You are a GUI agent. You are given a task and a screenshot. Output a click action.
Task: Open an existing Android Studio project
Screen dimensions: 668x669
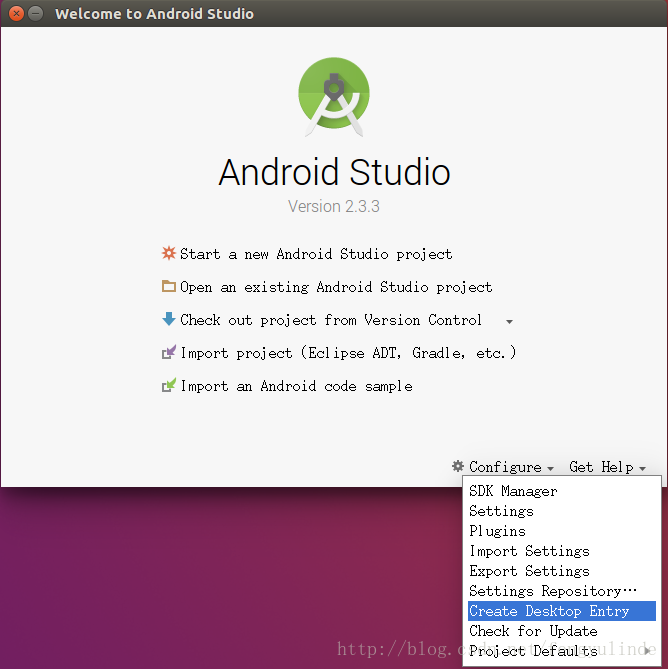tap(336, 287)
